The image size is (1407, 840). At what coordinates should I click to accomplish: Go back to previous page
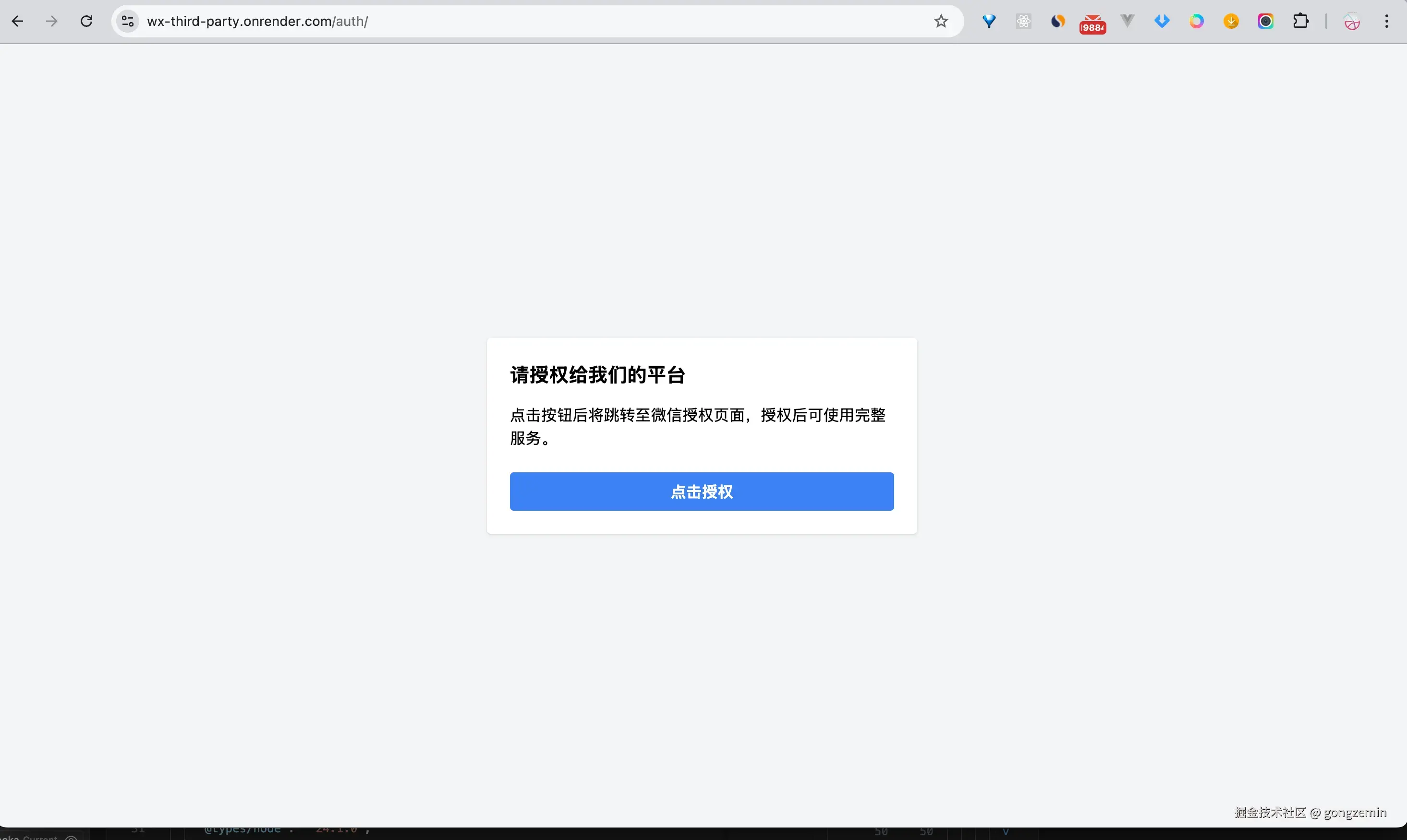point(18,22)
